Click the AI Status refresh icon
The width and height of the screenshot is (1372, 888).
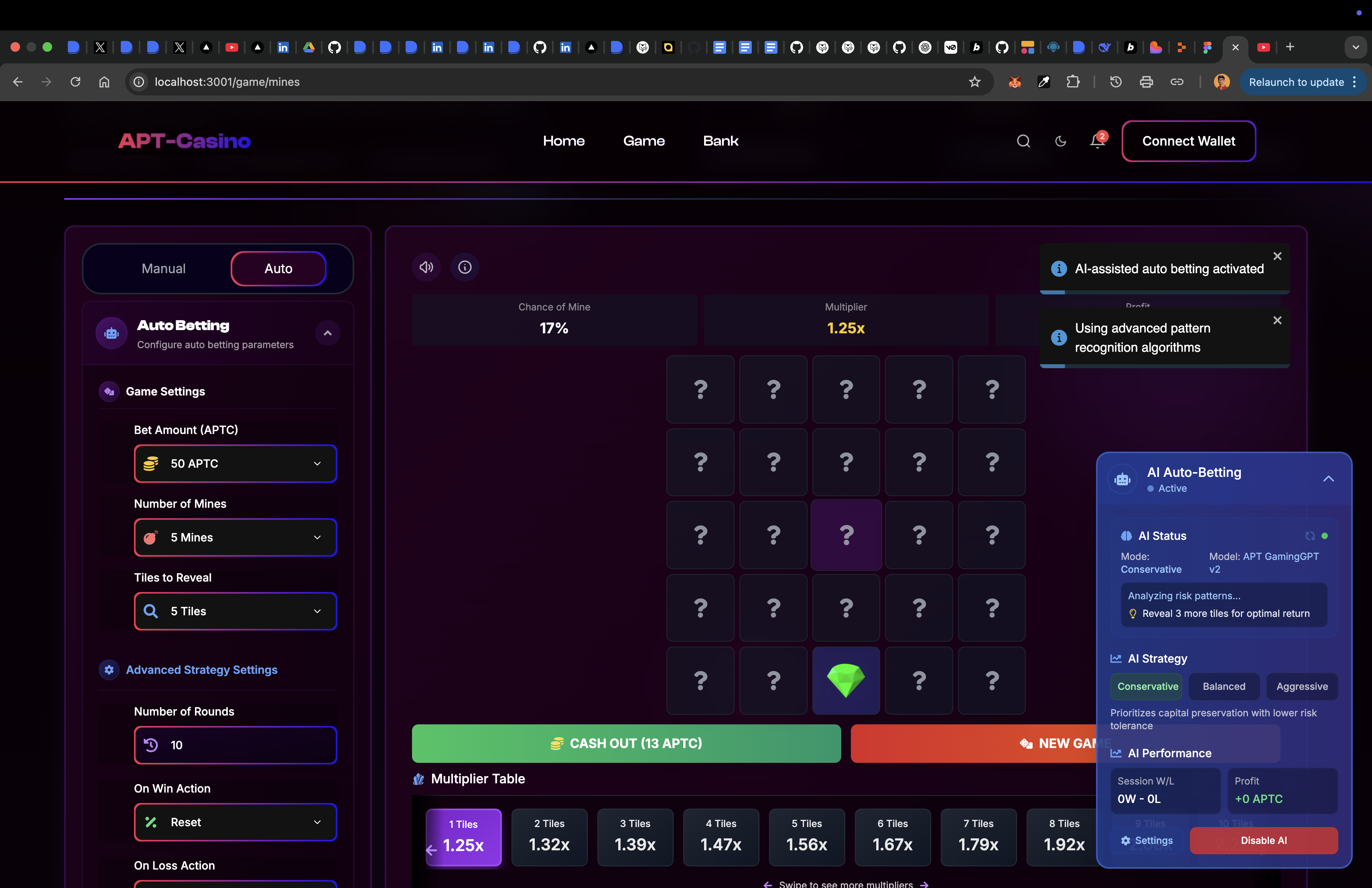click(1310, 536)
